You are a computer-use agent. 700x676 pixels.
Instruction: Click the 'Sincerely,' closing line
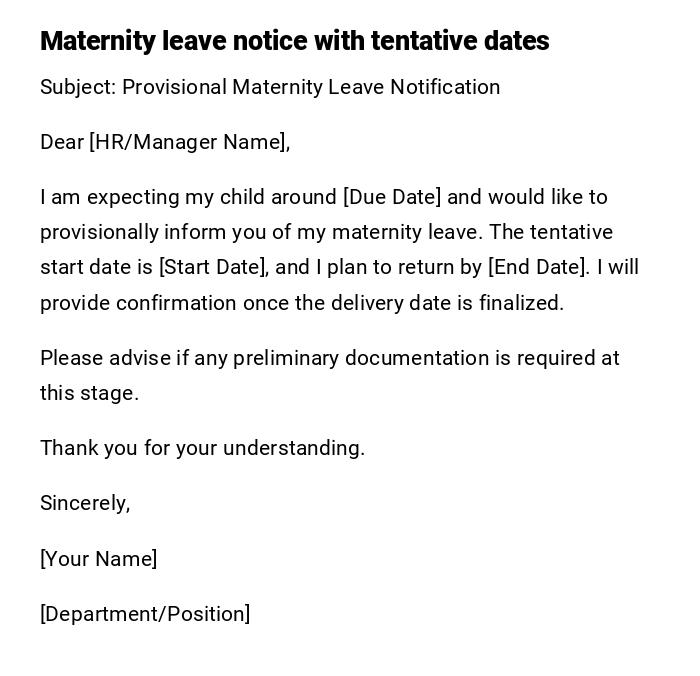point(85,503)
